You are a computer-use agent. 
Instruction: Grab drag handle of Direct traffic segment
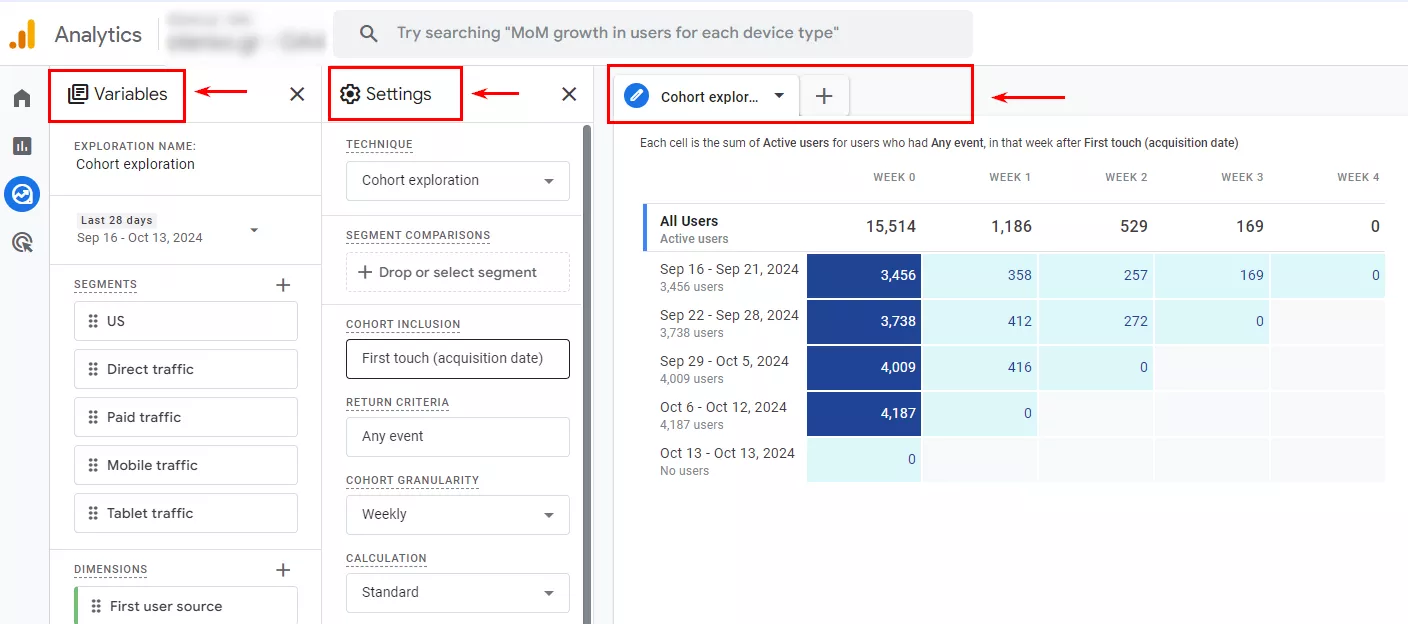tap(93, 369)
